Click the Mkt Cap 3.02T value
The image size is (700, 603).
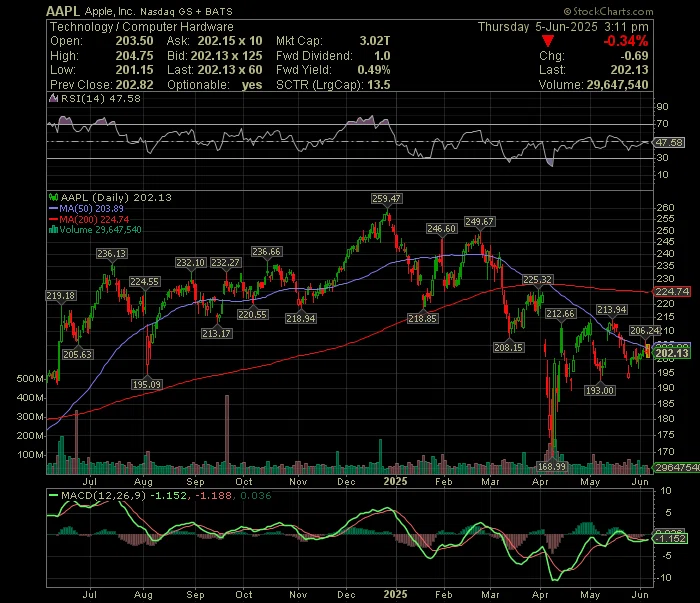[375, 41]
